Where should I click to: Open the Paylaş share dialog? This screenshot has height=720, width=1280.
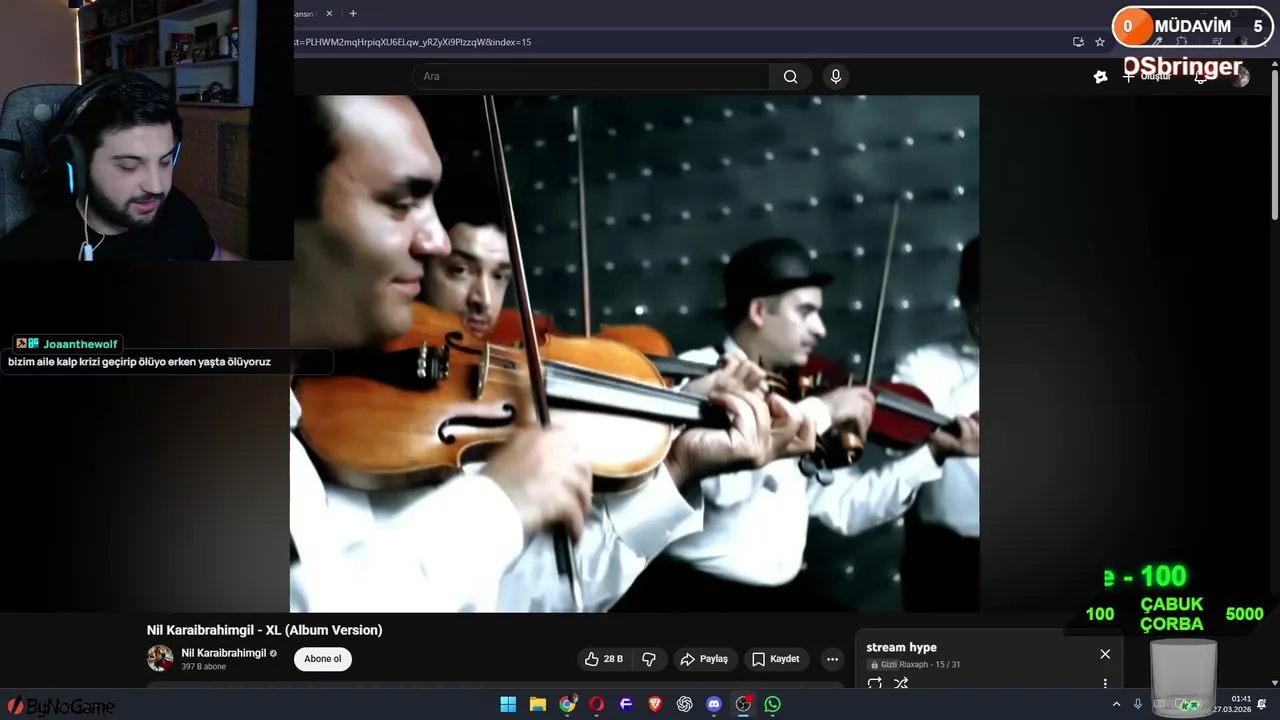point(704,659)
